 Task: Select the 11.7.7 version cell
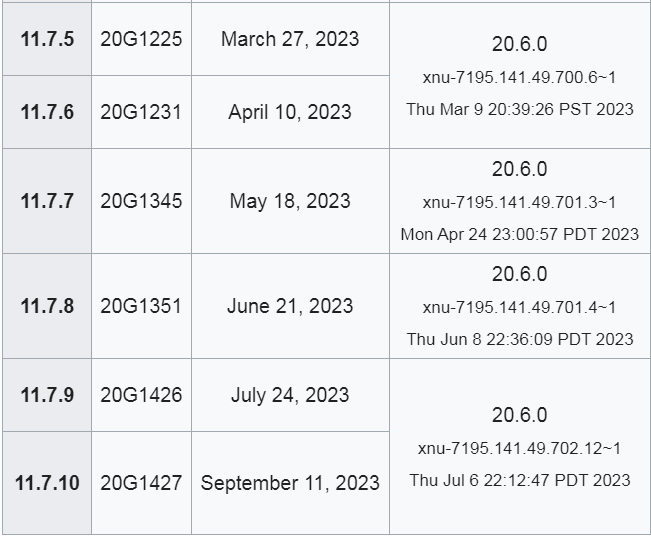pos(47,201)
